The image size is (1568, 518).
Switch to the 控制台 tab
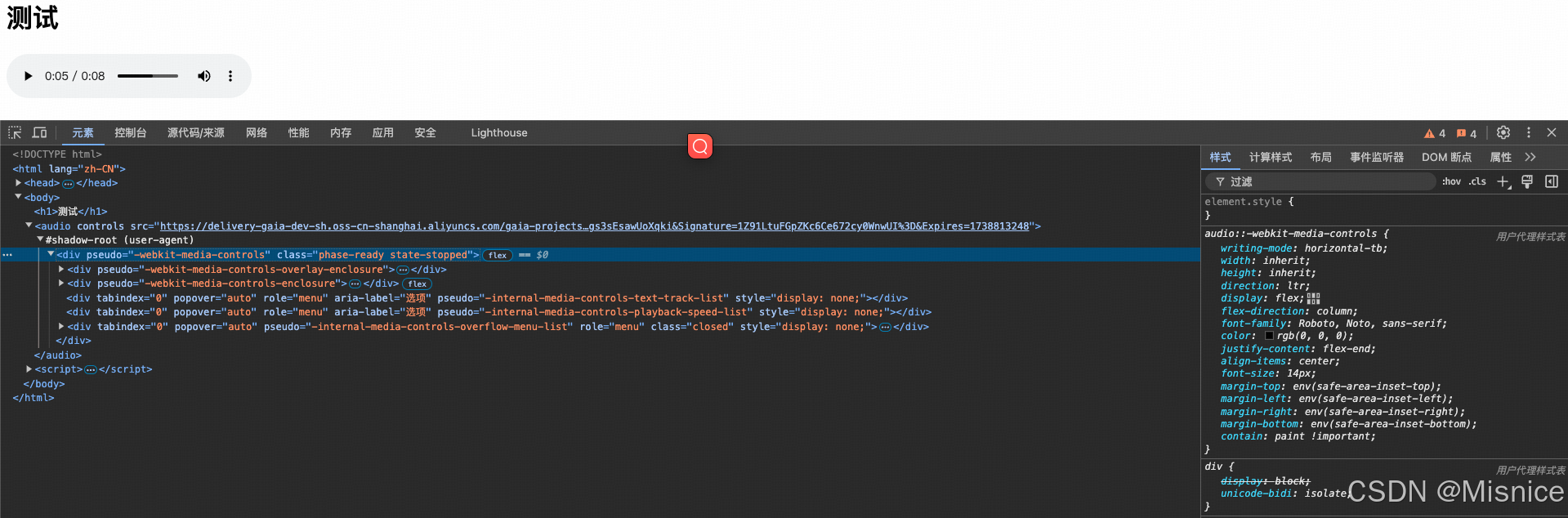pos(131,132)
